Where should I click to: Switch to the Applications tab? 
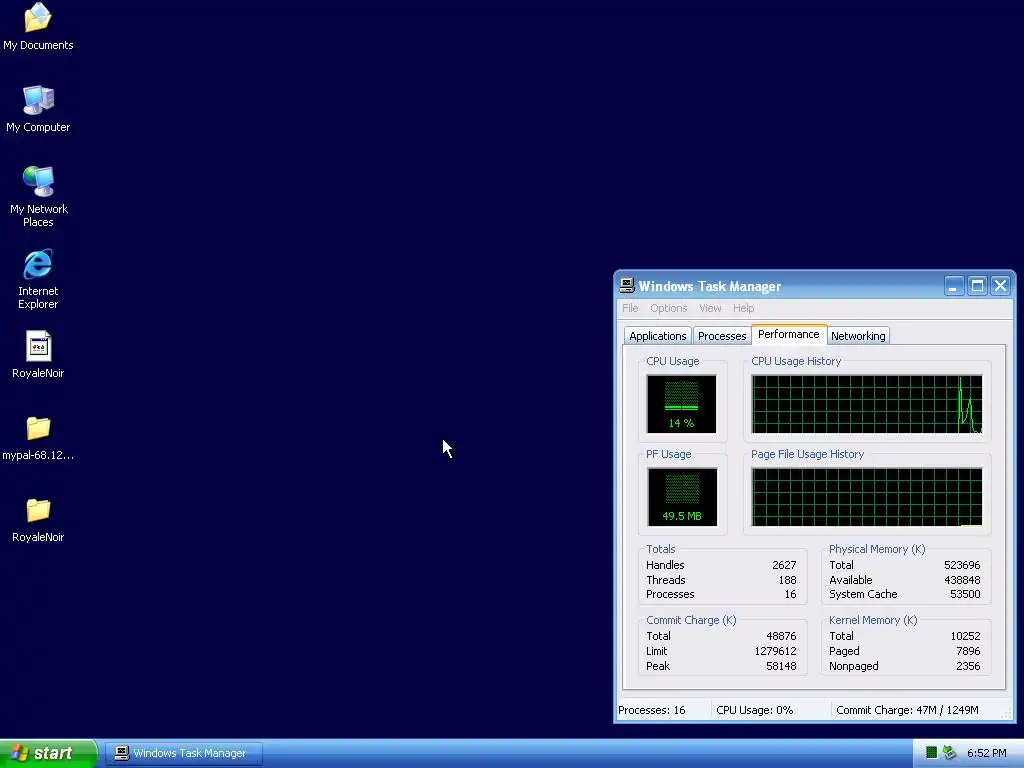pyautogui.click(x=658, y=336)
